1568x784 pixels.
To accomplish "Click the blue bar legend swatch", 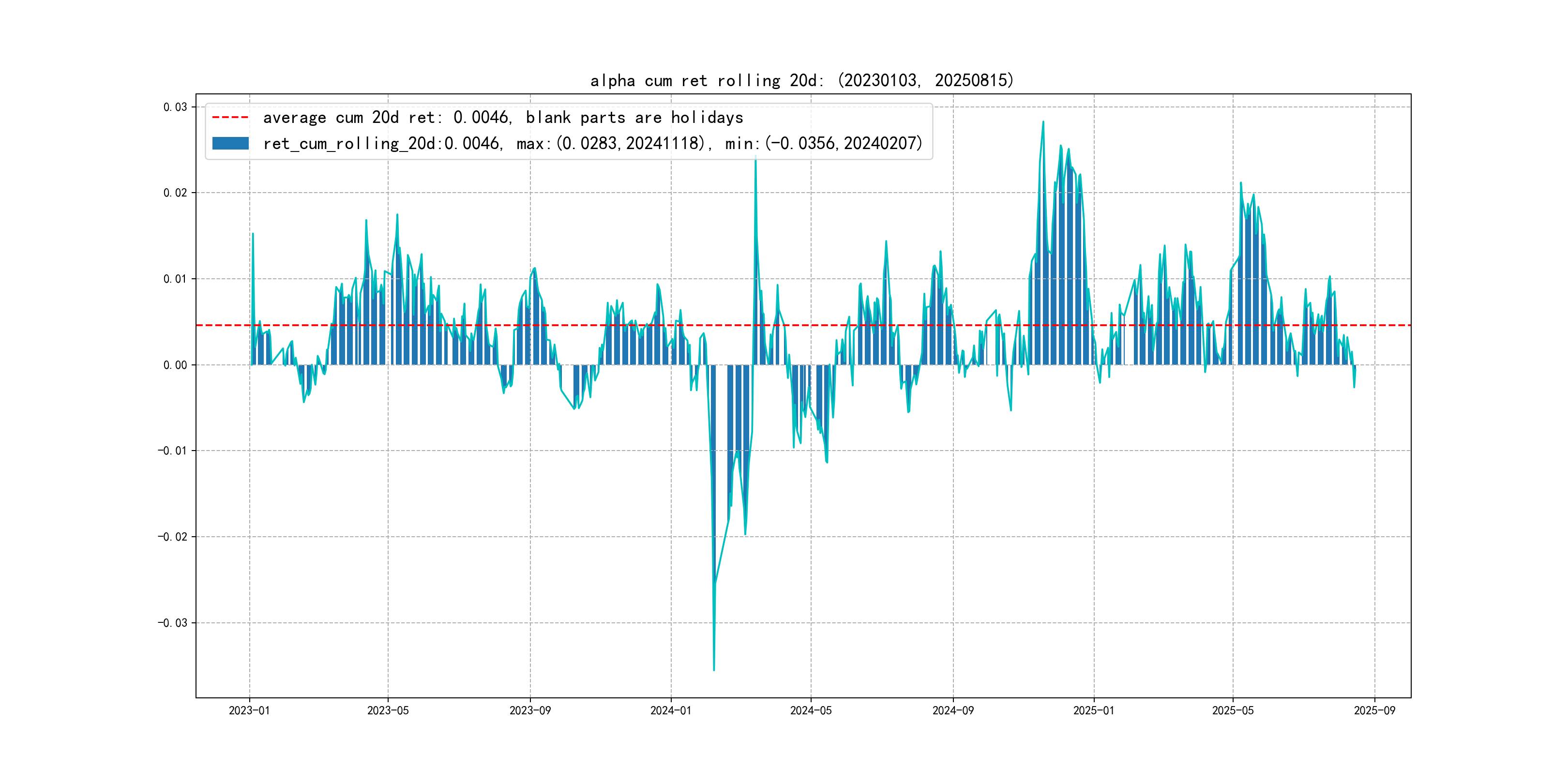I will pyautogui.click(x=230, y=144).
